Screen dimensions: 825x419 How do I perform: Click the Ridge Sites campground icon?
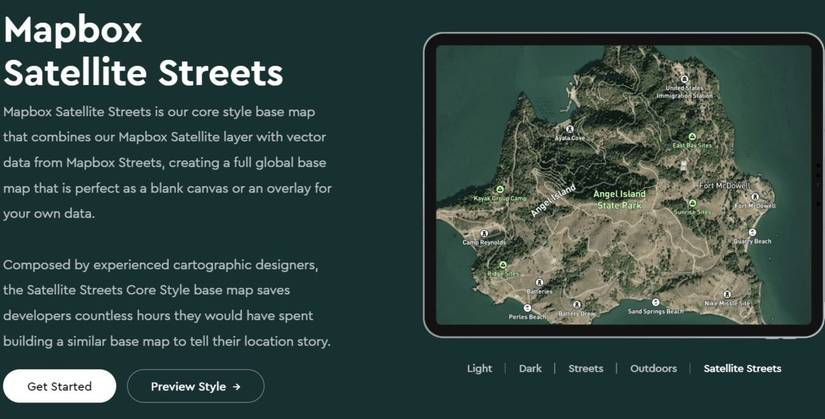point(503,265)
